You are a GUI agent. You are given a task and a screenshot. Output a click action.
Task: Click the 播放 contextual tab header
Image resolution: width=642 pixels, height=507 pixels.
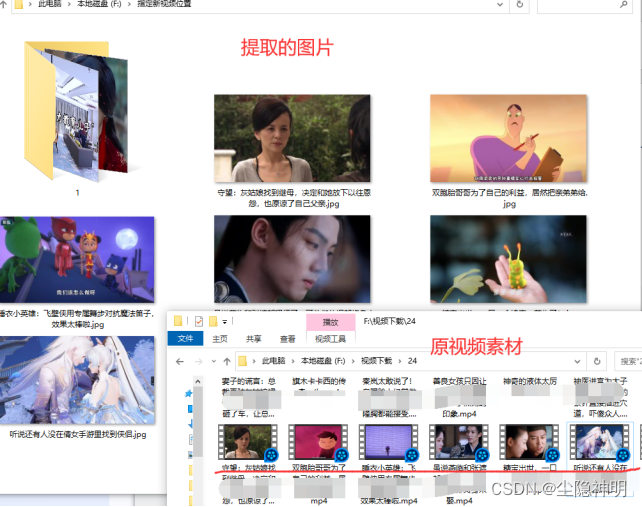click(x=330, y=322)
